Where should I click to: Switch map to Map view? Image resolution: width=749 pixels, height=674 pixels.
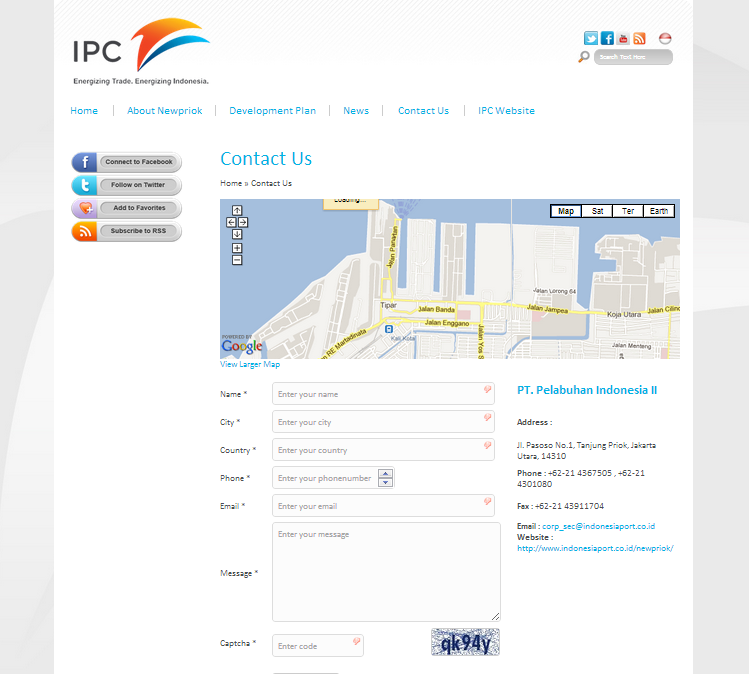click(566, 211)
